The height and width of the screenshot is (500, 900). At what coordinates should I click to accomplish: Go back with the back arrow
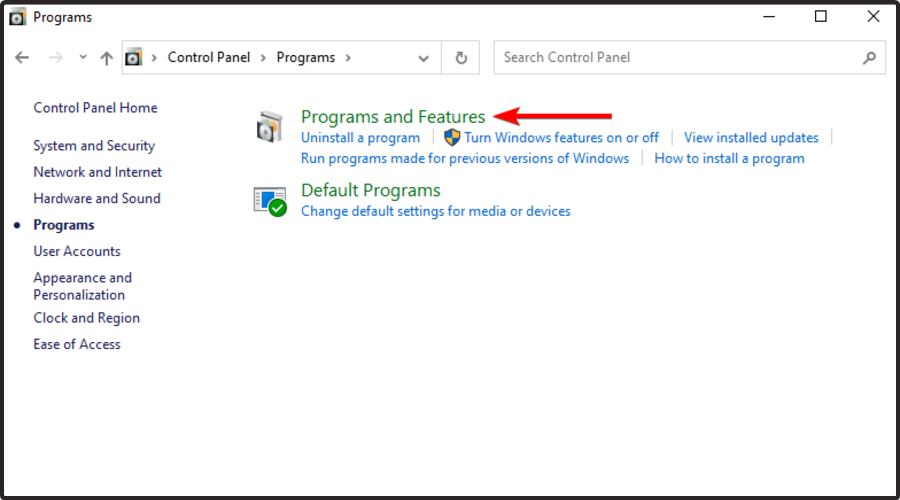(22, 57)
